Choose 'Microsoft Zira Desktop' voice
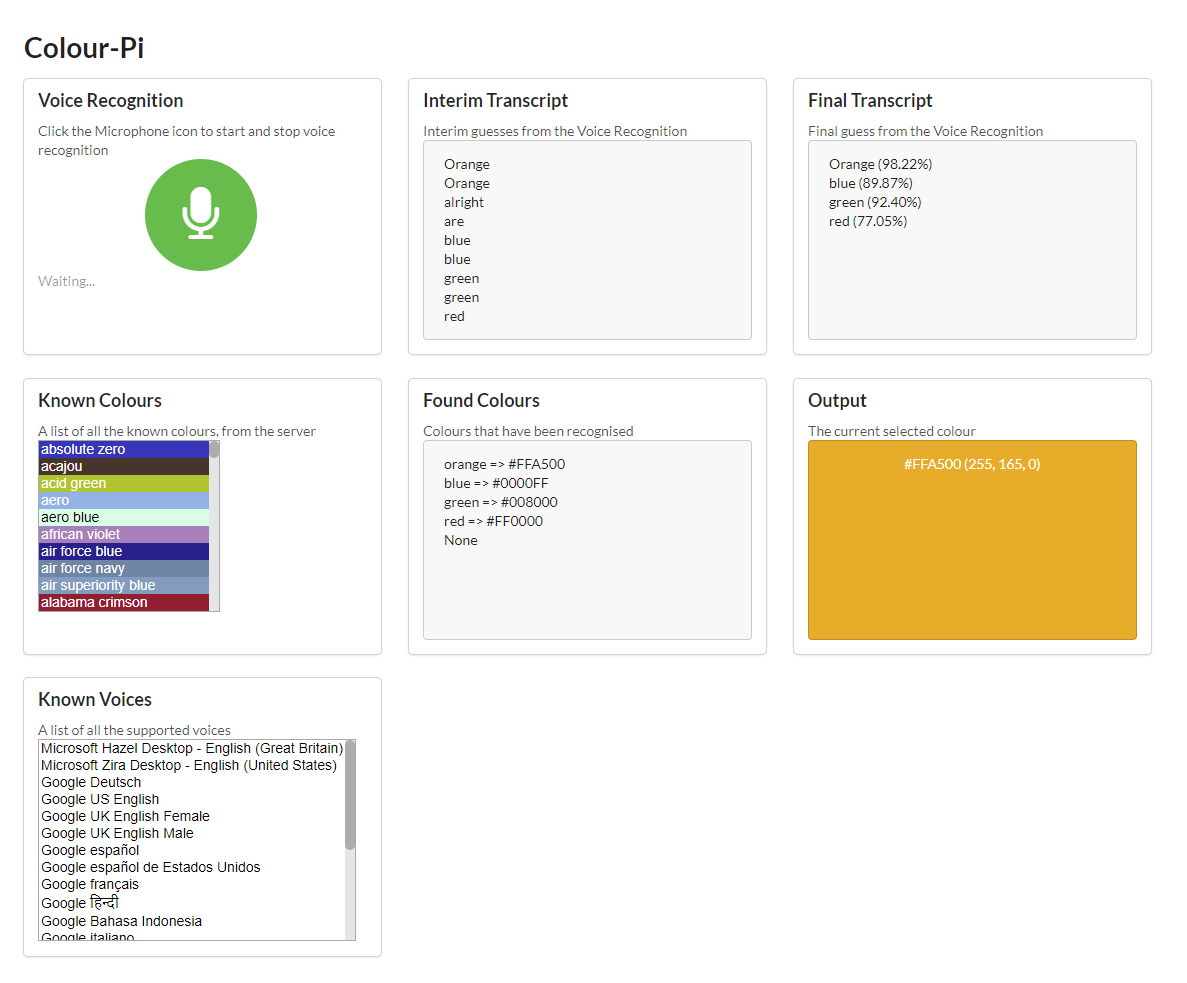Screen dimensions: 1187x983 (190, 764)
